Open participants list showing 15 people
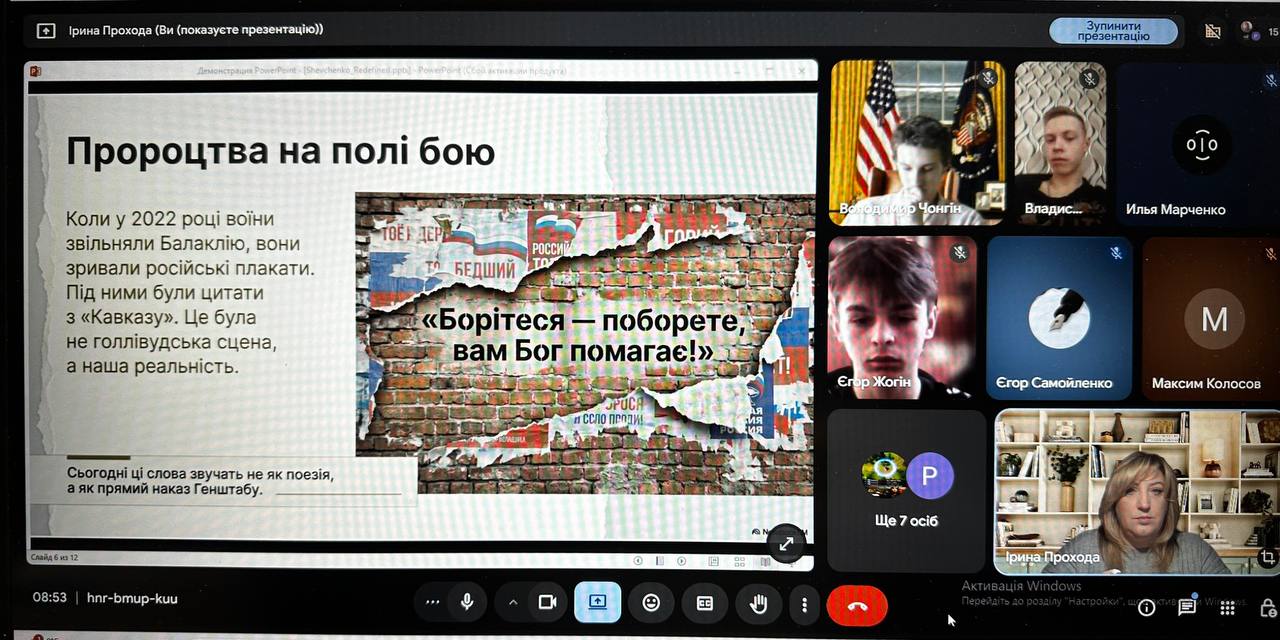 pyautogui.click(x=1253, y=31)
